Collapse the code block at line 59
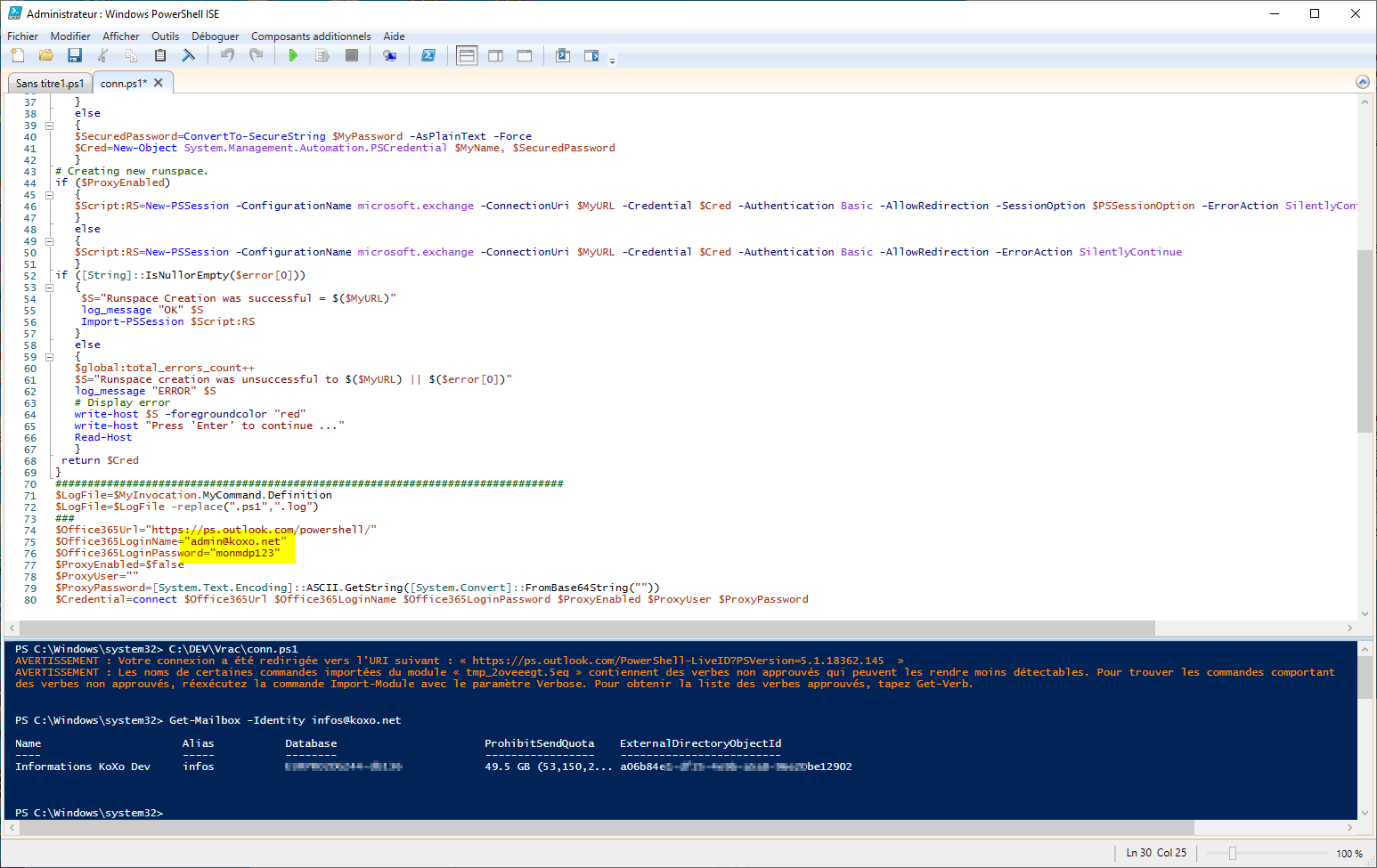 click(x=50, y=357)
